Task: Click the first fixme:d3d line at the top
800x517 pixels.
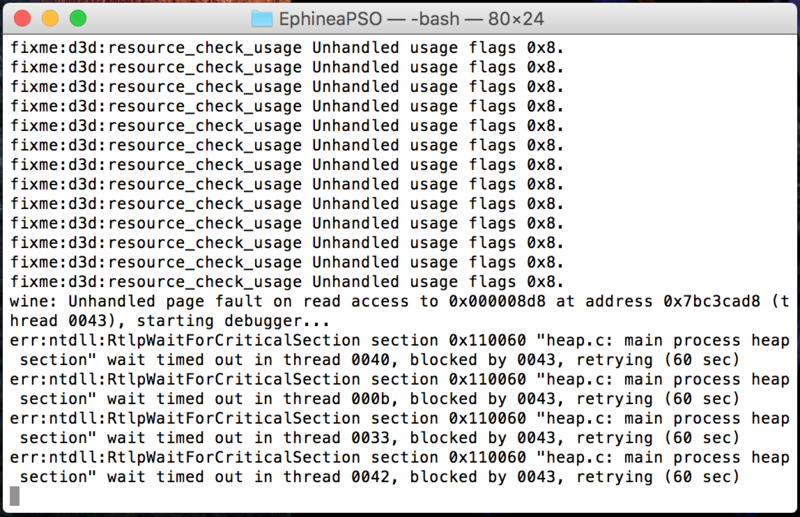Action: (287, 47)
